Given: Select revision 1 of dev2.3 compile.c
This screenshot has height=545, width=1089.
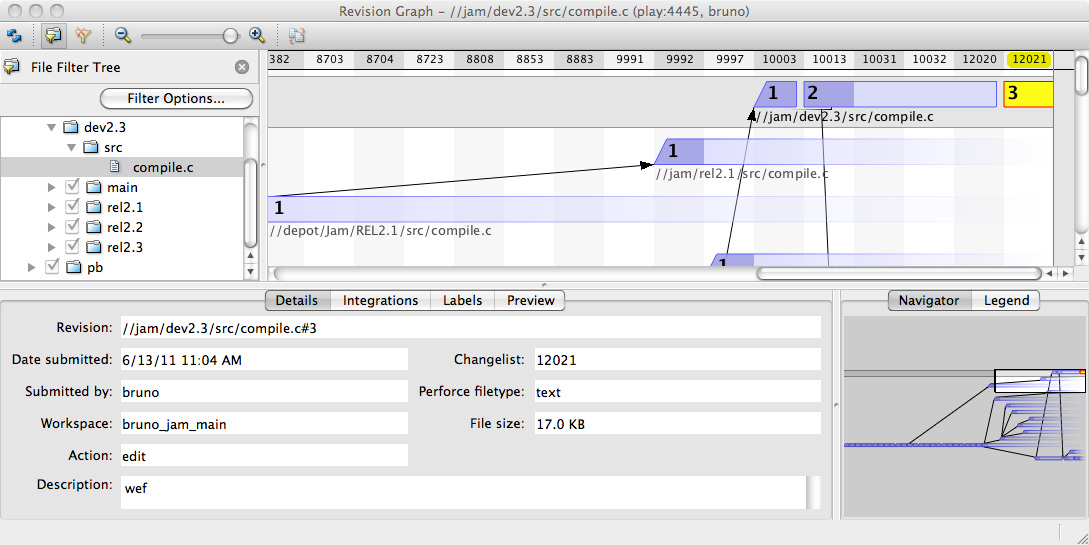Looking at the screenshot, I should point(776,94).
